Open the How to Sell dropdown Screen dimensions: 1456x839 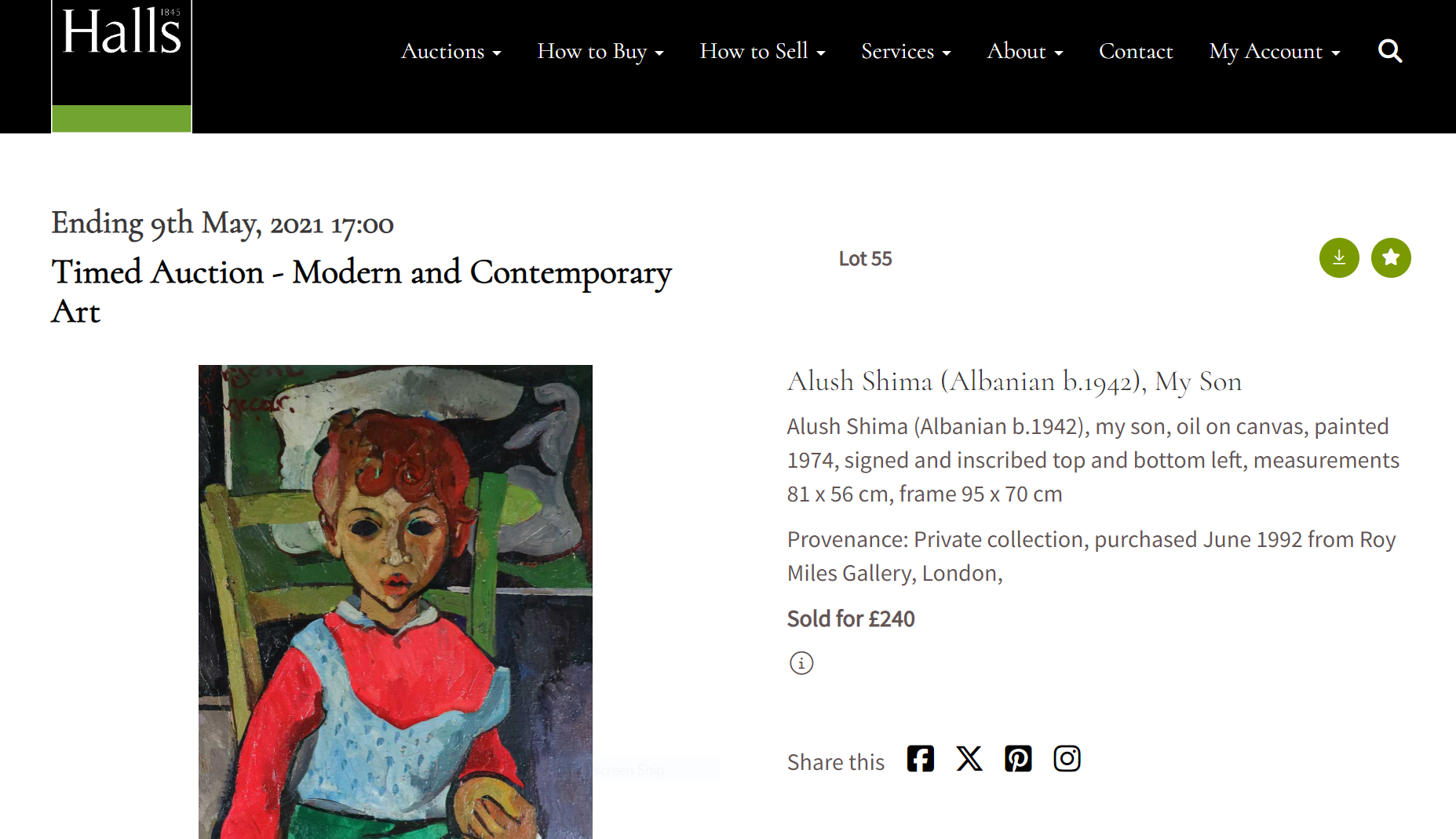coord(762,52)
